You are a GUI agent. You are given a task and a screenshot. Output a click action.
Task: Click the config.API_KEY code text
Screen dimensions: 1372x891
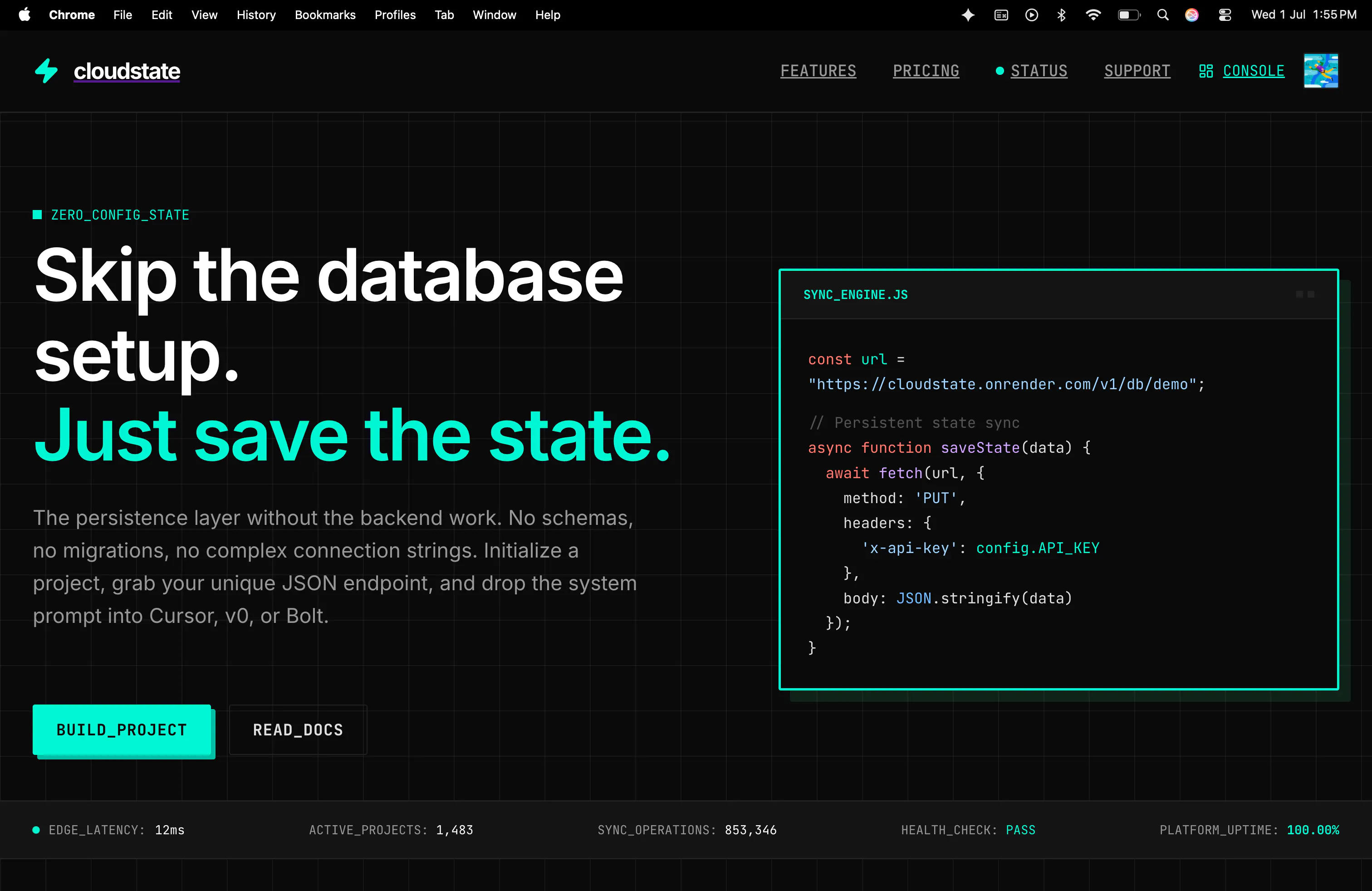1038,548
